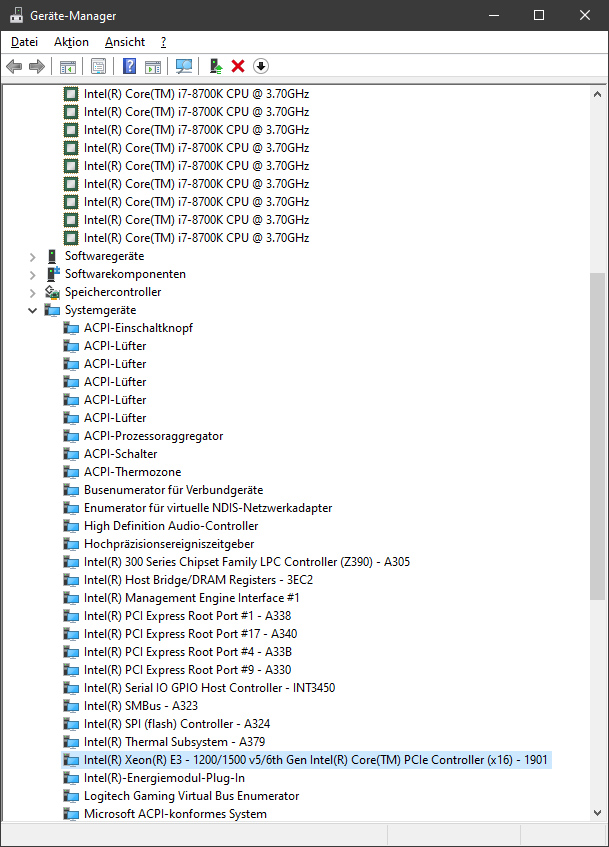Select Enumerator für virtuelle NDIS-Netzwerkadapter
609x847 pixels.
click(x=208, y=508)
